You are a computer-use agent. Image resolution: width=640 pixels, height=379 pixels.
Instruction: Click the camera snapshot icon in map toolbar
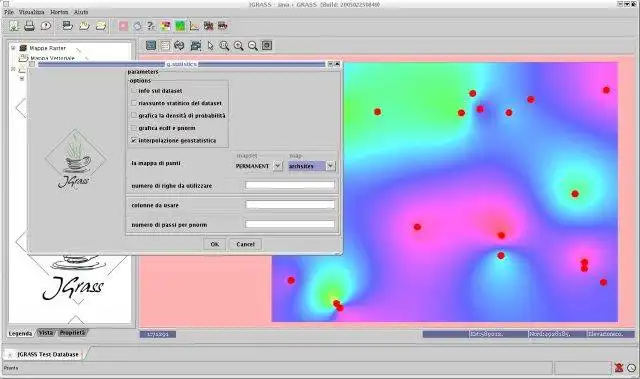196,46
